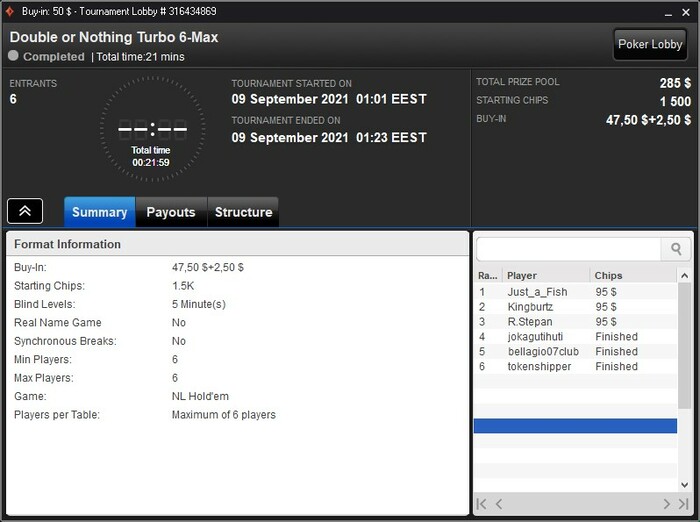Viewport: 700px width, 522px height.
Task: Click the Total Prize Pool '285 $' value
Action: pos(675,83)
